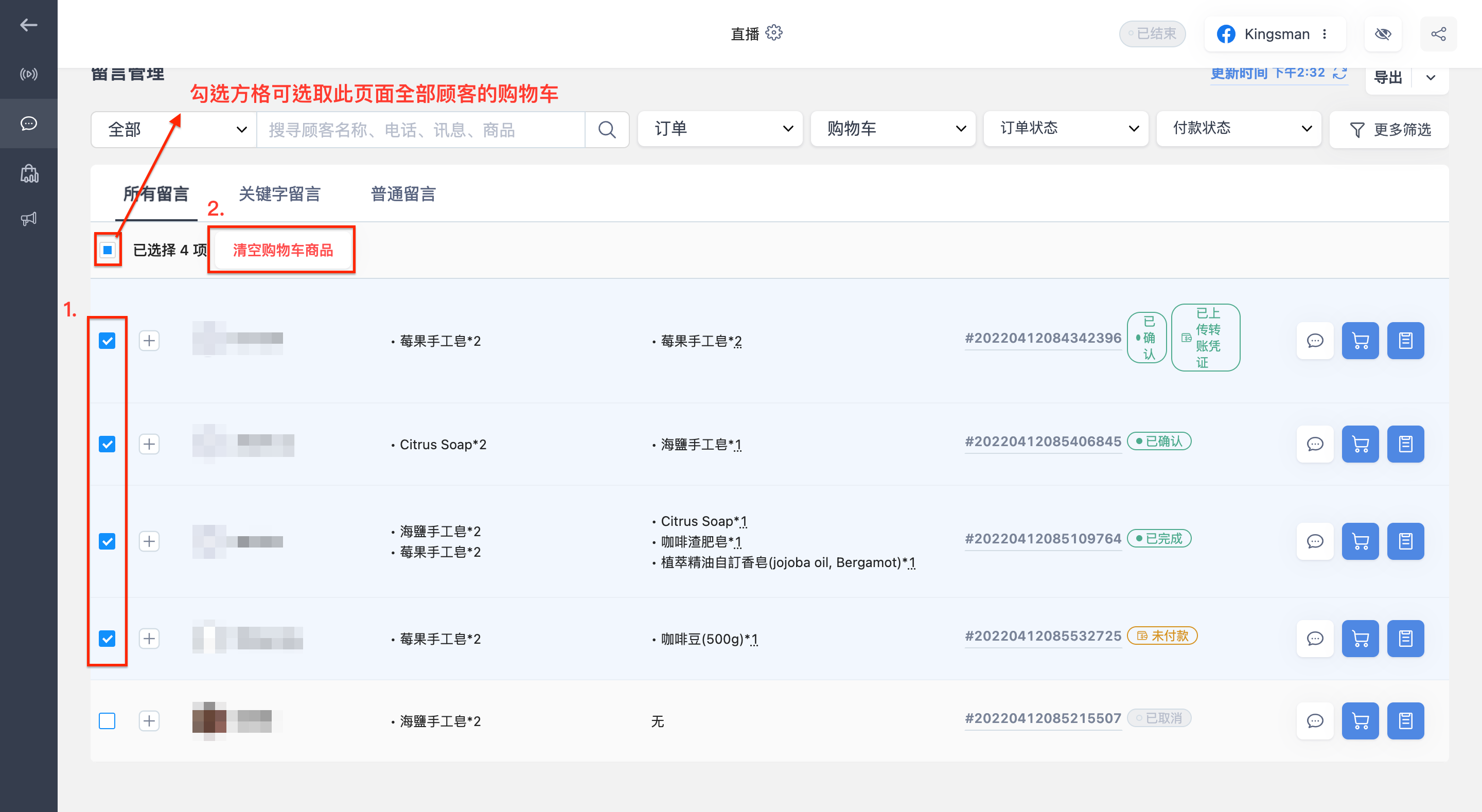Toggle the hide-visibility eye icon
The image size is (1482, 812).
point(1383,34)
